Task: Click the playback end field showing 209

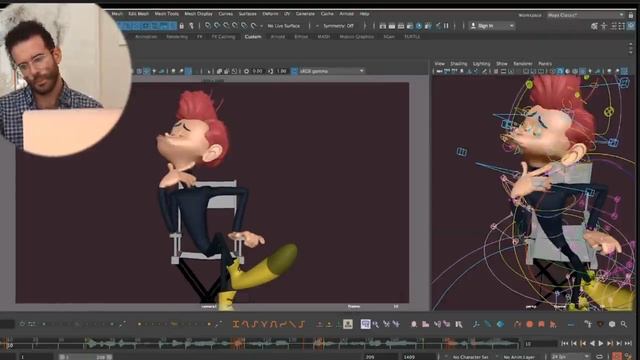Action: pos(380,357)
